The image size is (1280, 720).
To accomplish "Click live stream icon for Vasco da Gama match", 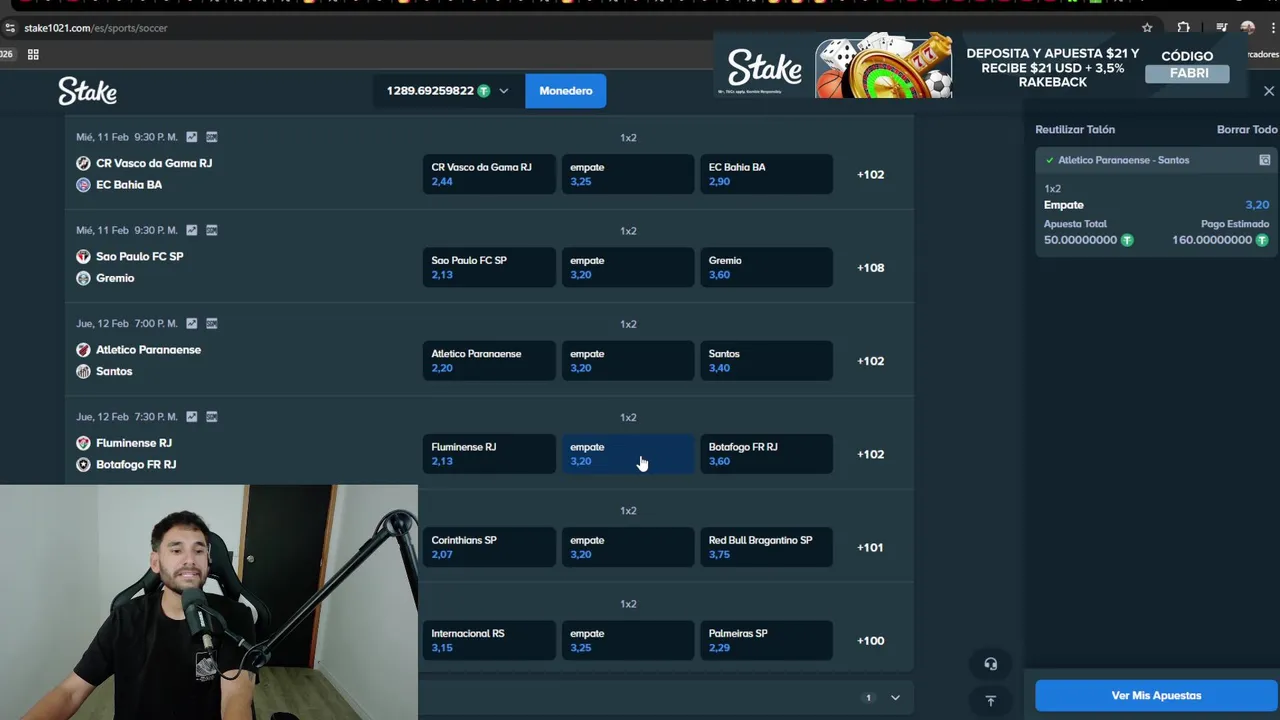I will (x=211, y=137).
